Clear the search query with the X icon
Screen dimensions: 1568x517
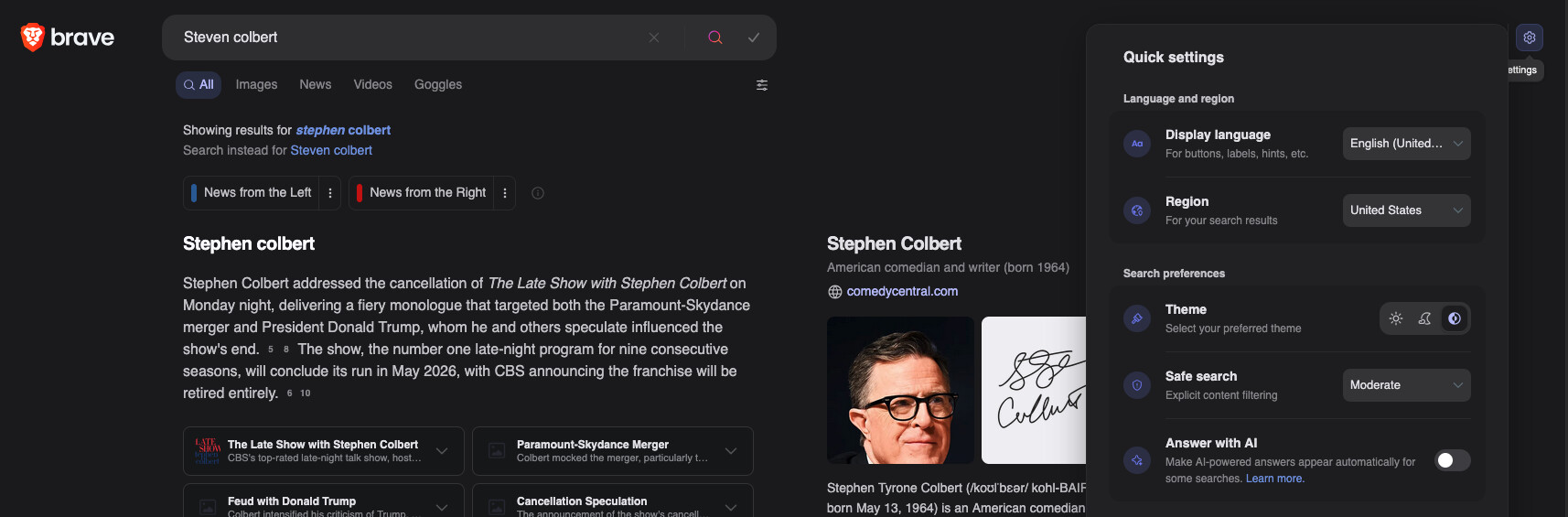point(654,38)
